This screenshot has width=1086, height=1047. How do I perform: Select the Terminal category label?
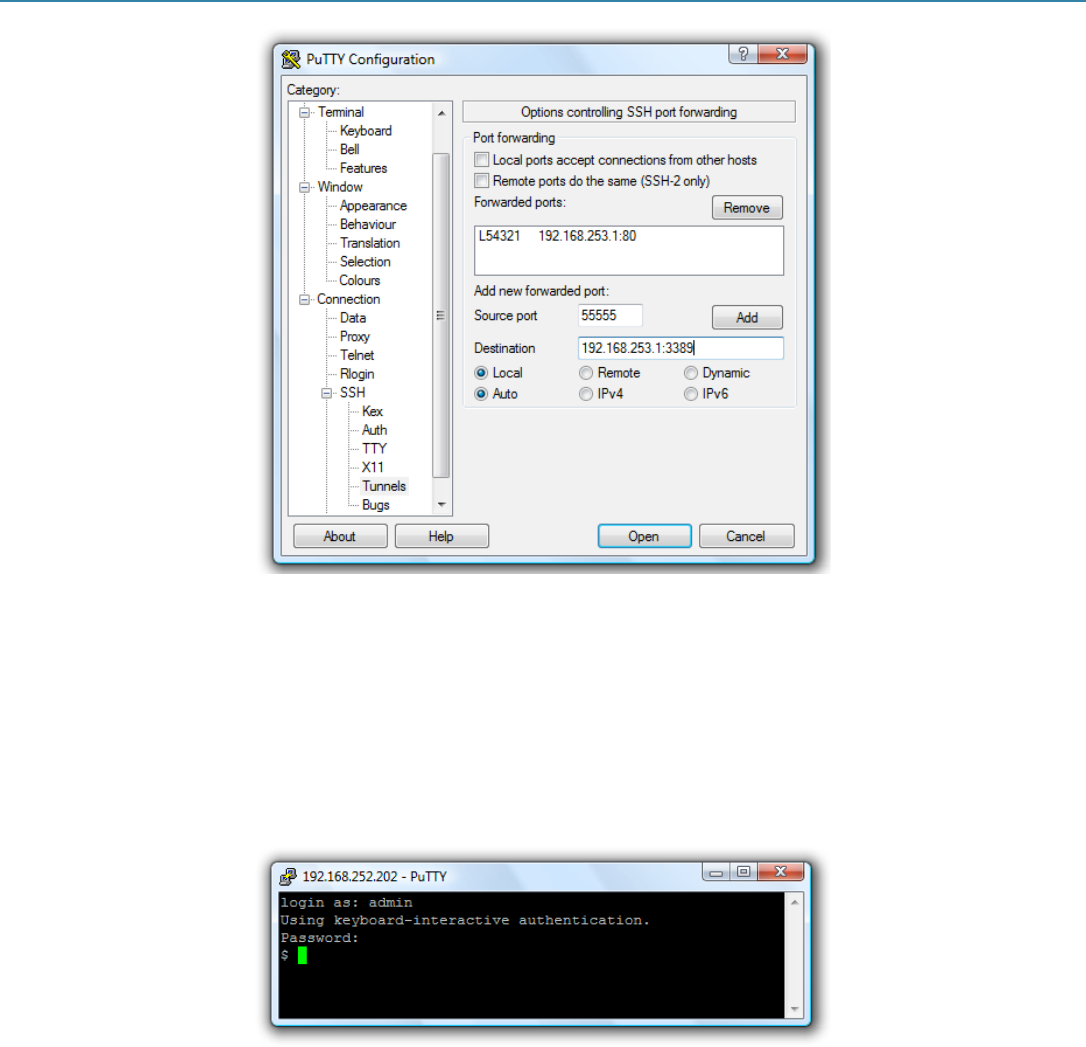point(341,112)
